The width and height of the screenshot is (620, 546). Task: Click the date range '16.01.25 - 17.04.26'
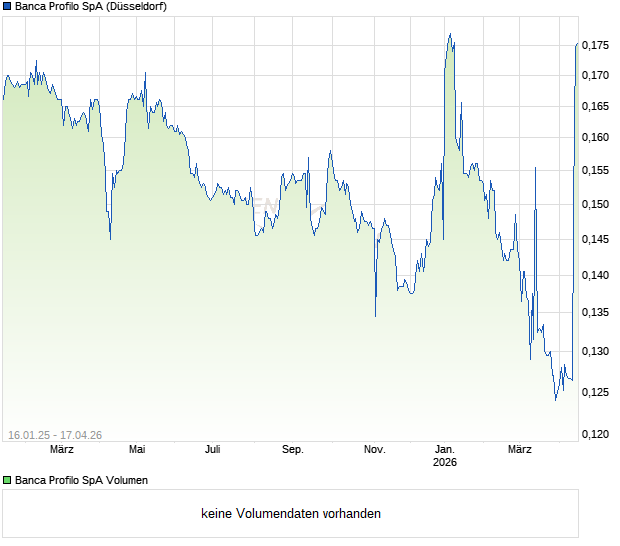(x=55, y=435)
